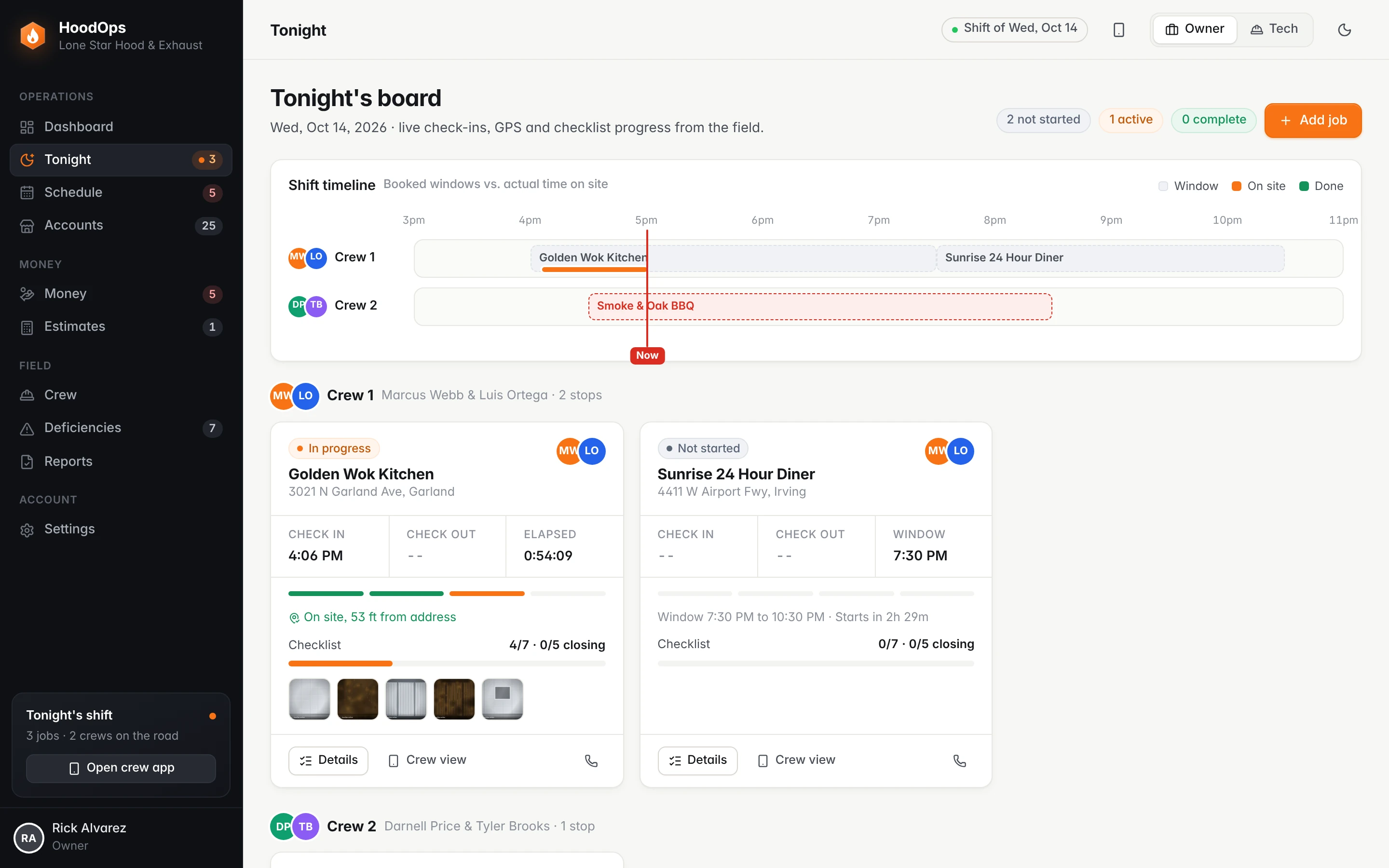
Task: View the third Golden Wok photo thumbnail
Action: (x=406, y=699)
